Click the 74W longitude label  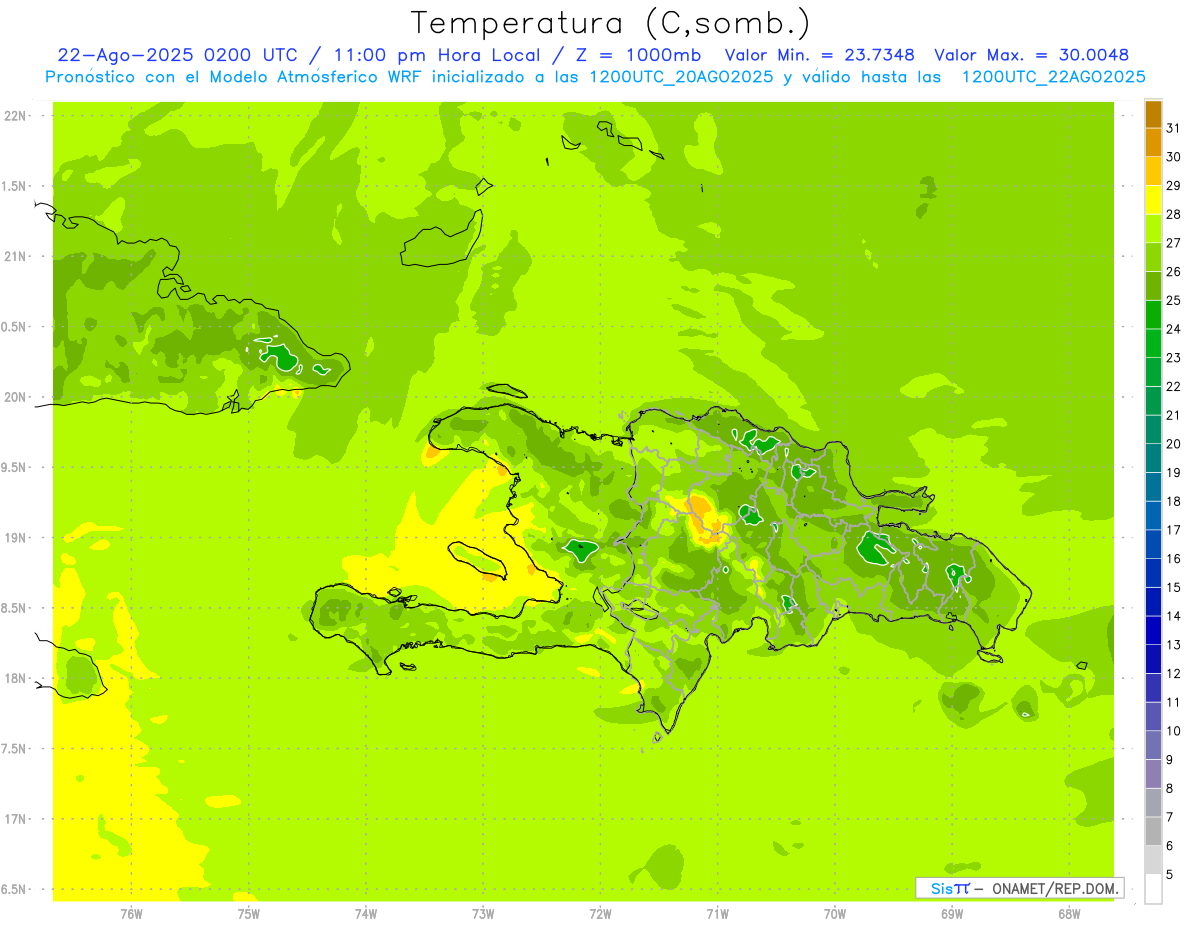pyautogui.click(x=366, y=914)
